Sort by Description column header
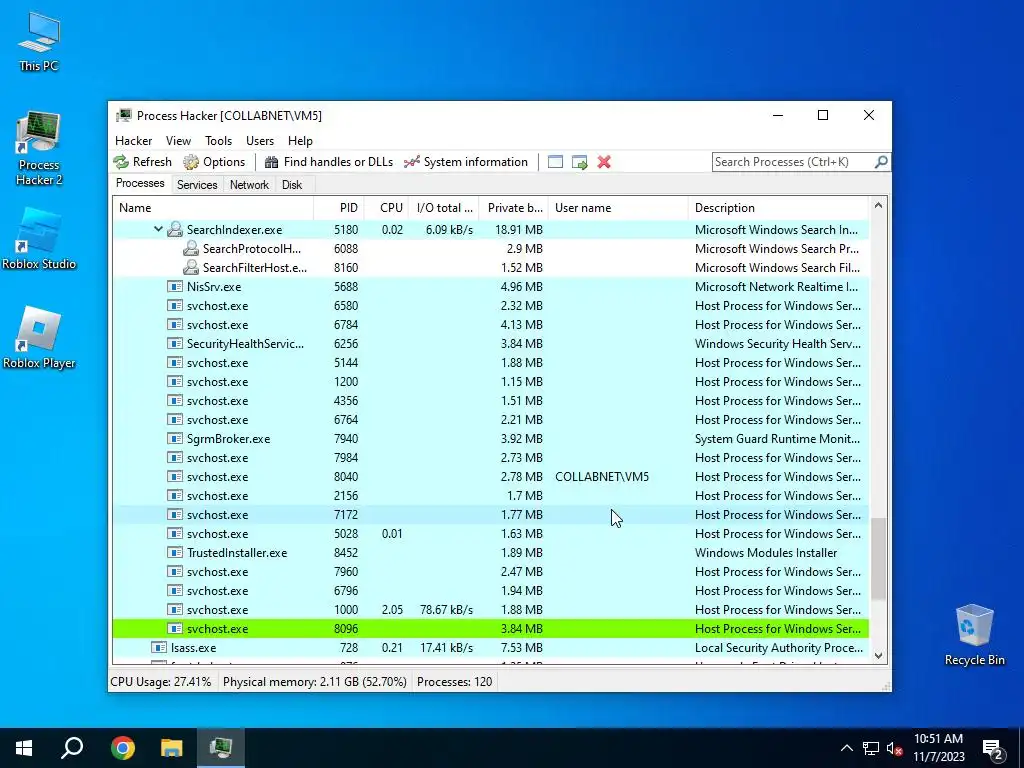The image size is (1024, 768). click(778, 208)
